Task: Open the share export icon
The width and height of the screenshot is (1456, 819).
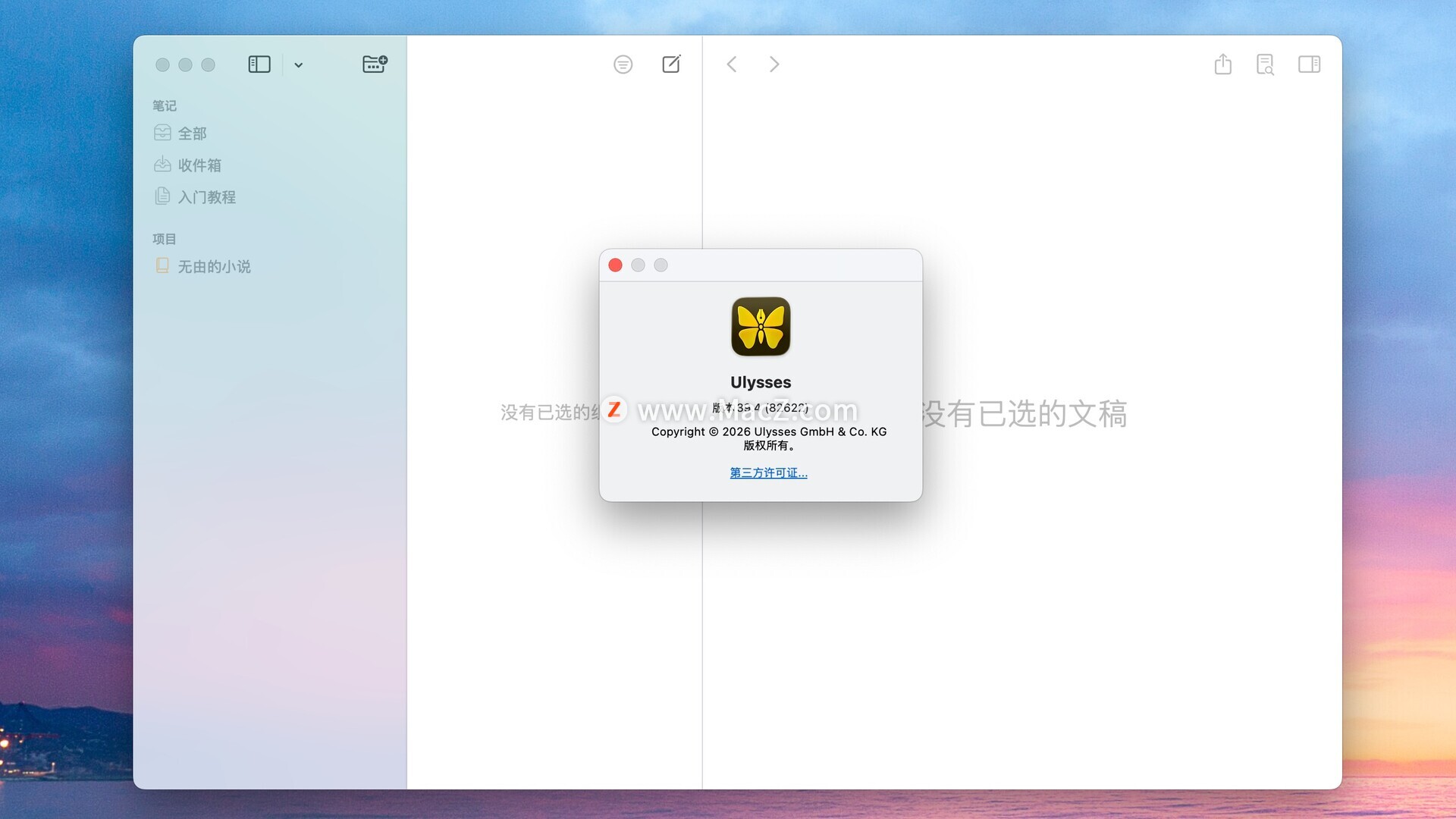Action: (x=1222, y=64)
